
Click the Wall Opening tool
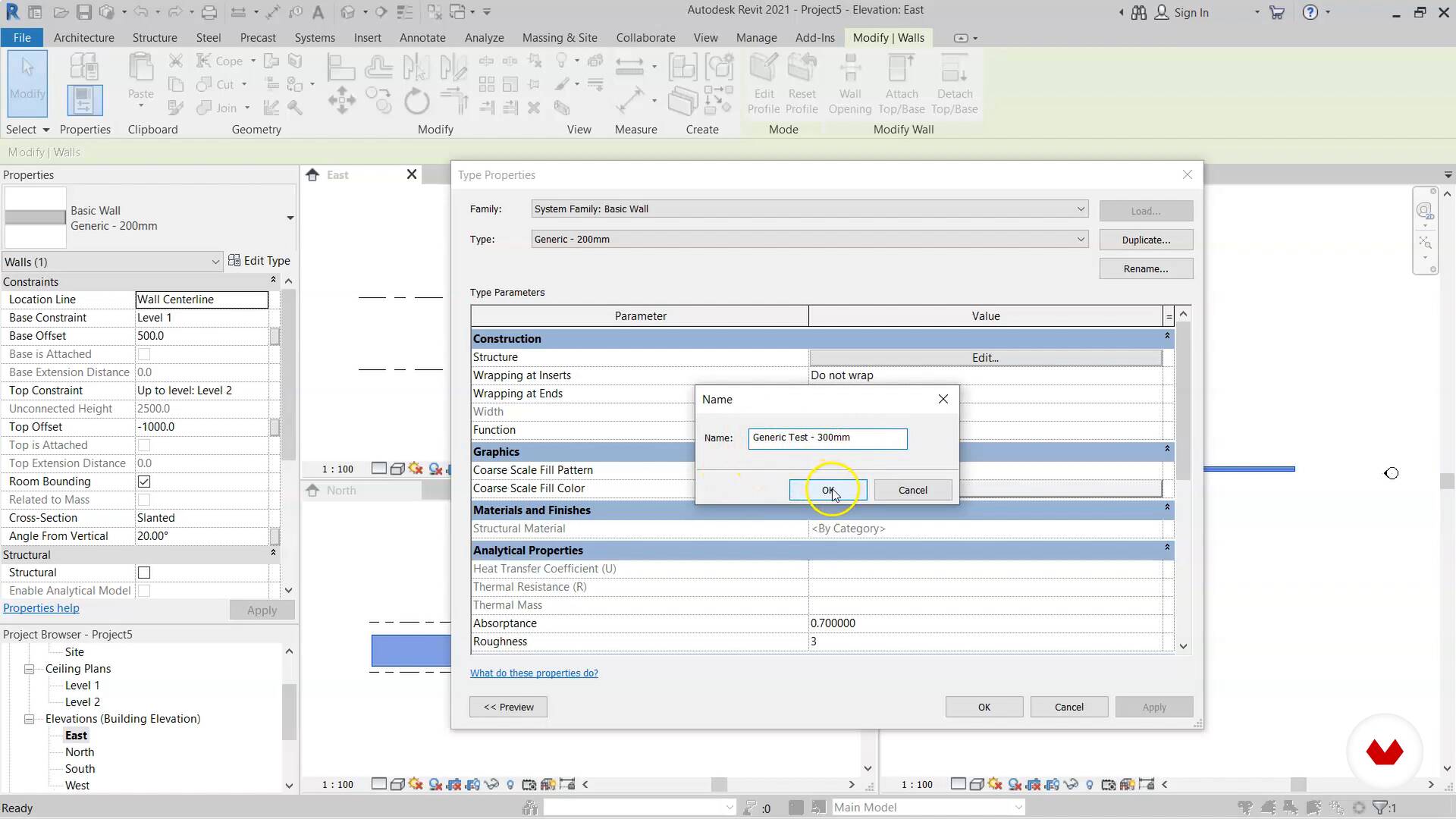coord(849,83)
